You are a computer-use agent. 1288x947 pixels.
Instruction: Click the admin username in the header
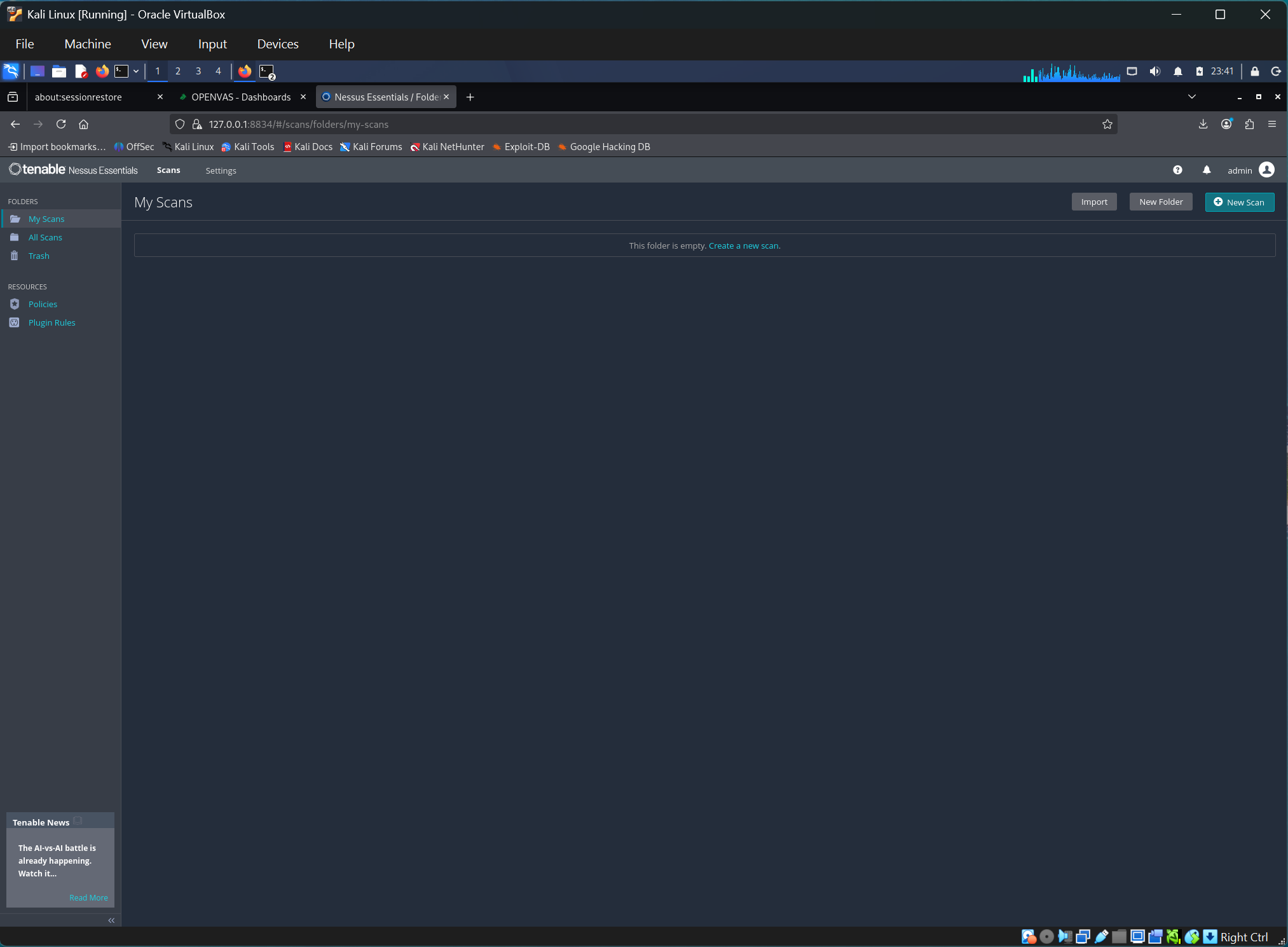(x=1240, y=170)
